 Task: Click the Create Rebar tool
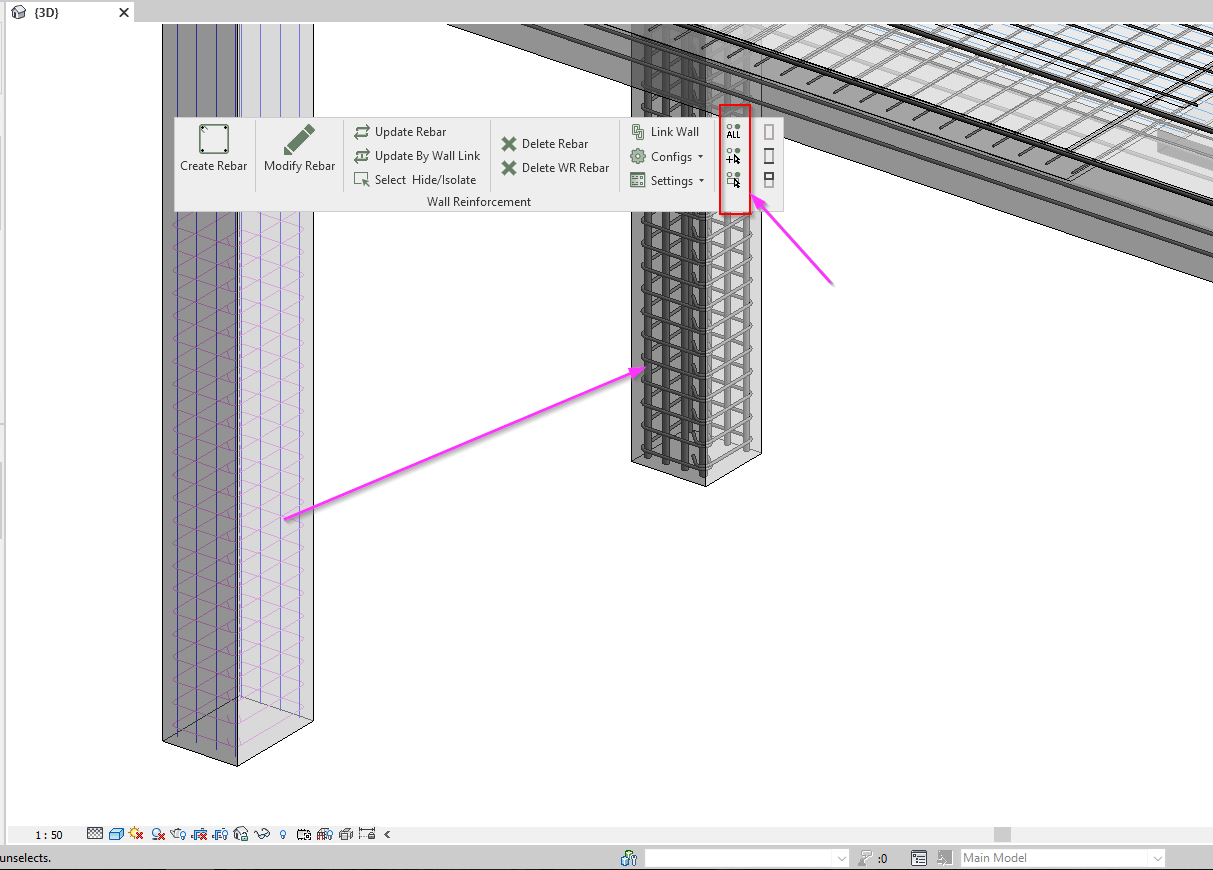coord(213,149)
